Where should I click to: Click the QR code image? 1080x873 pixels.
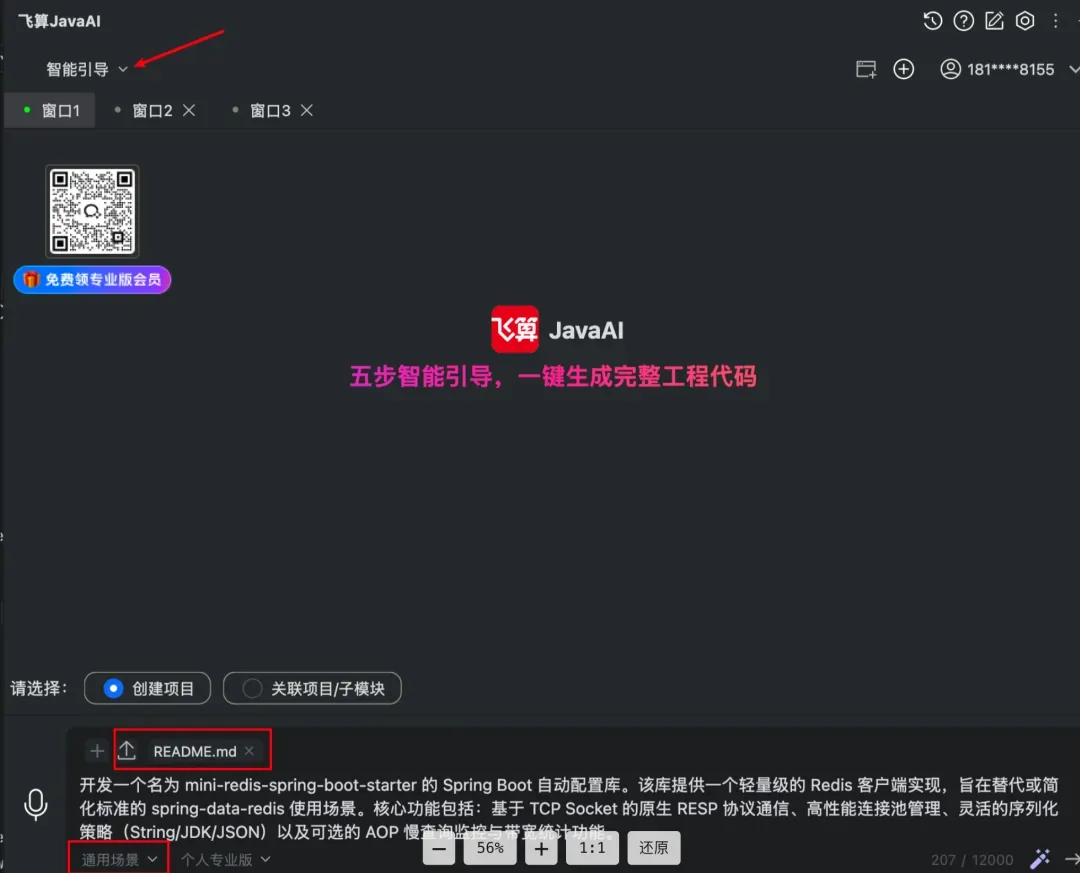92,211
